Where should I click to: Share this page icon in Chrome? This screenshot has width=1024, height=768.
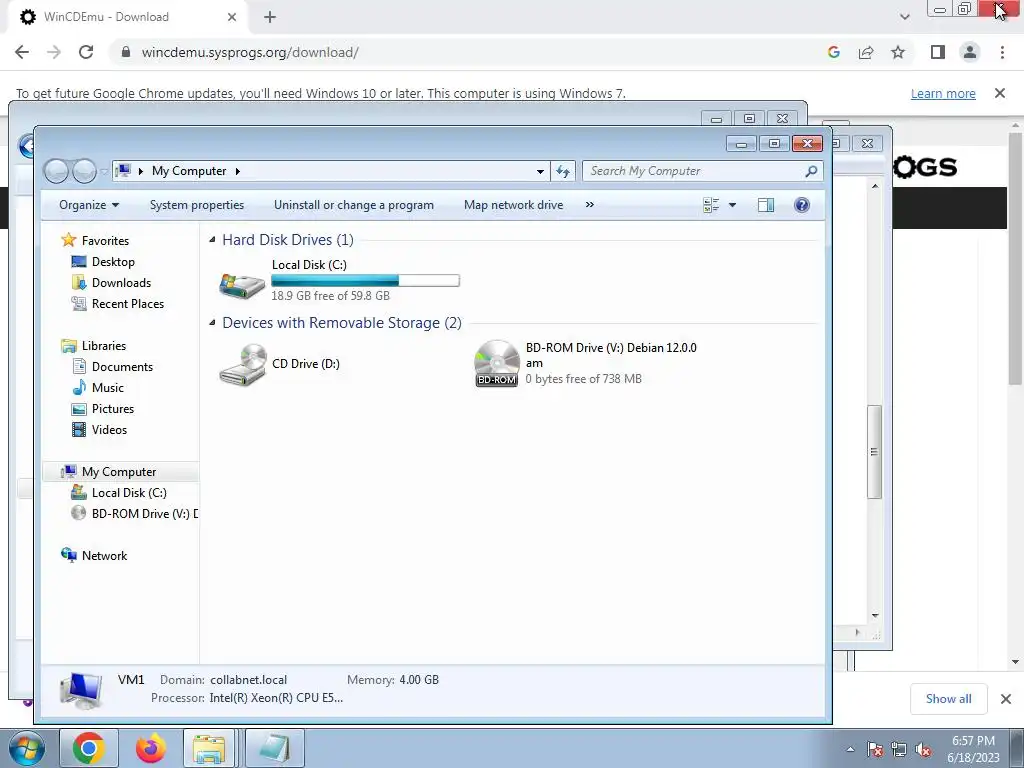tap(866, 52)
